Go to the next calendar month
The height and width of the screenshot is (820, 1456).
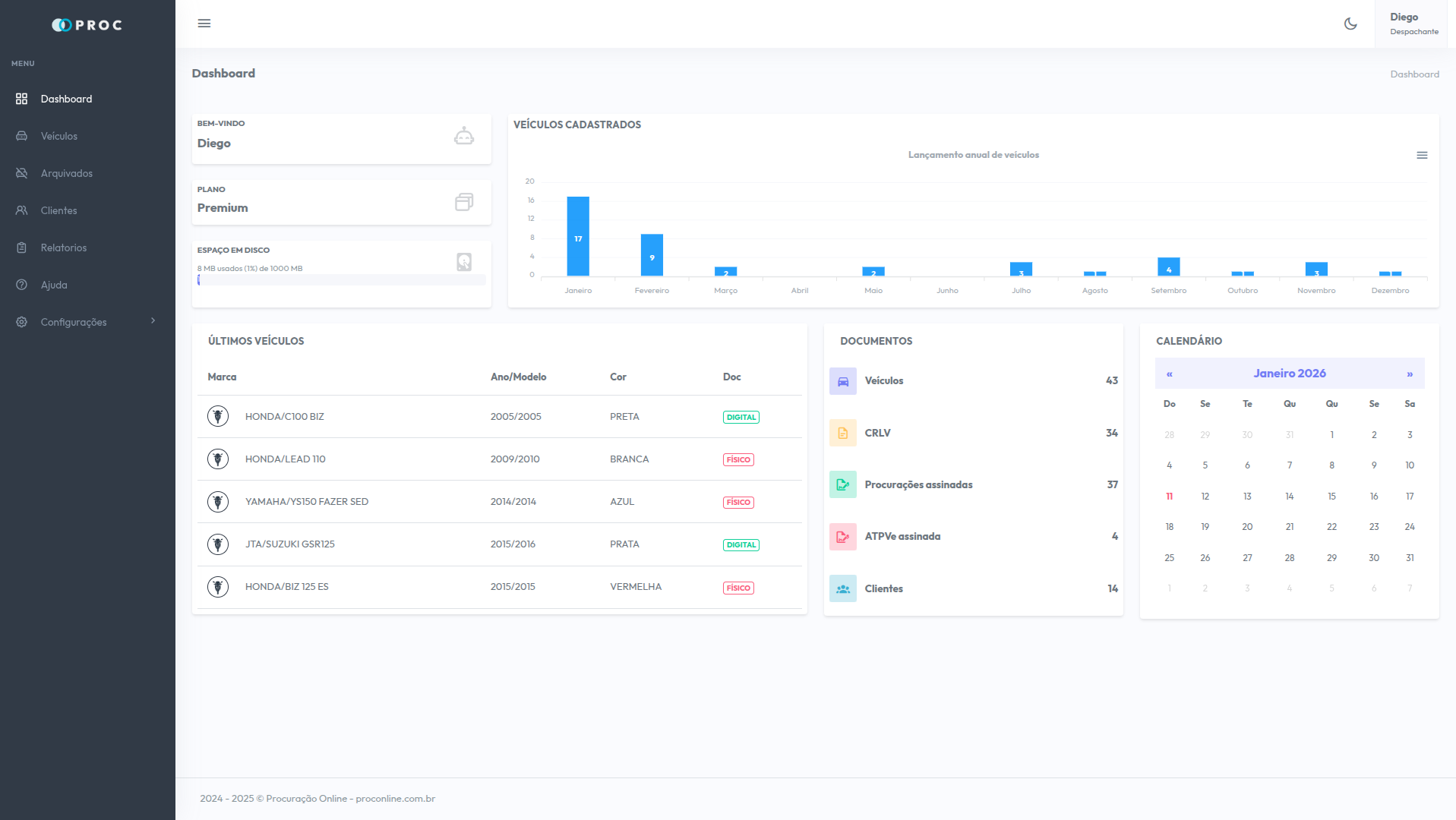[1410, 374]
